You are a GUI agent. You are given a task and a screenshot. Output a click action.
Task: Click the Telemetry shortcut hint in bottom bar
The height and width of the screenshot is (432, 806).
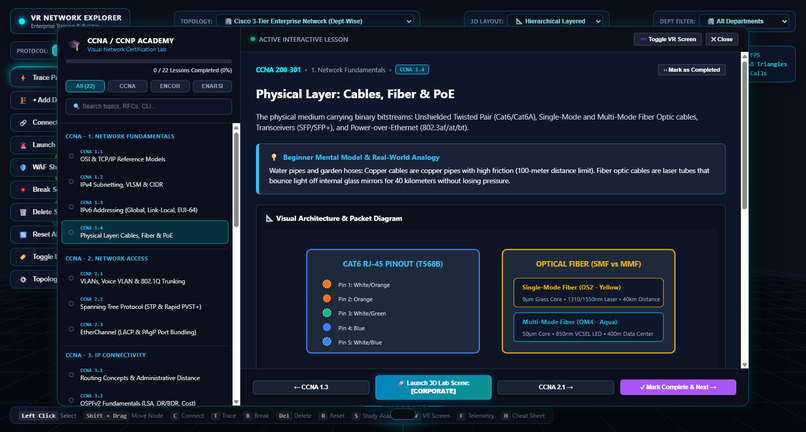(475, 416)
